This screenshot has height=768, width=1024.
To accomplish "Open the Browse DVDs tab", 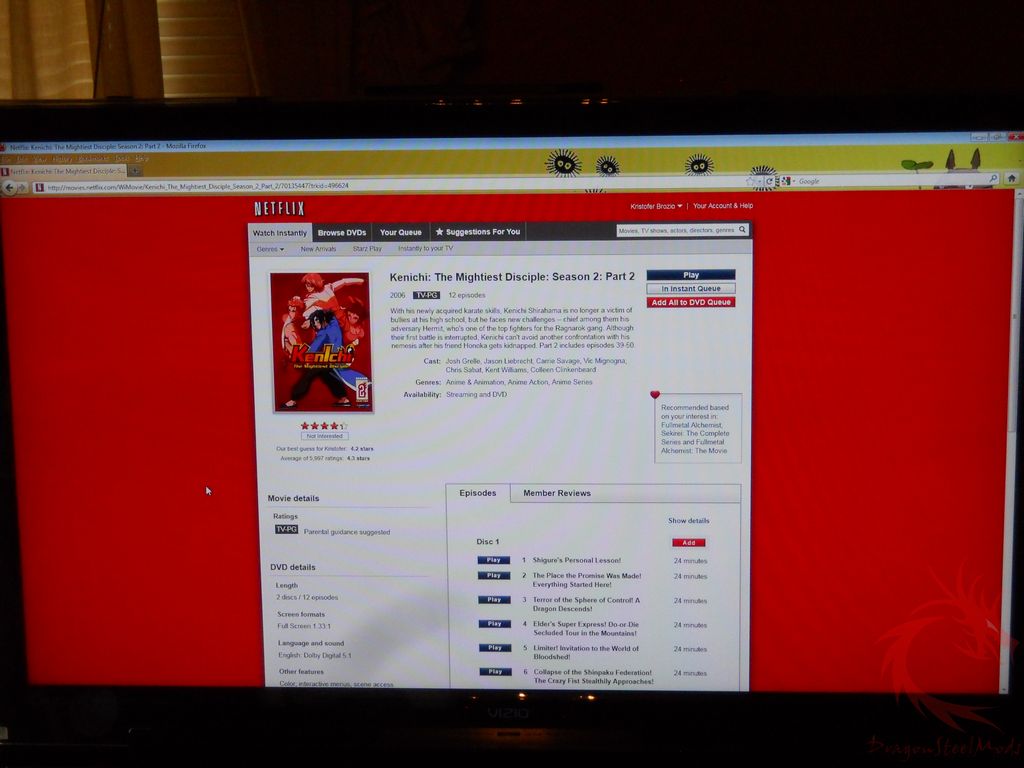I will click(x=342, y=232).
